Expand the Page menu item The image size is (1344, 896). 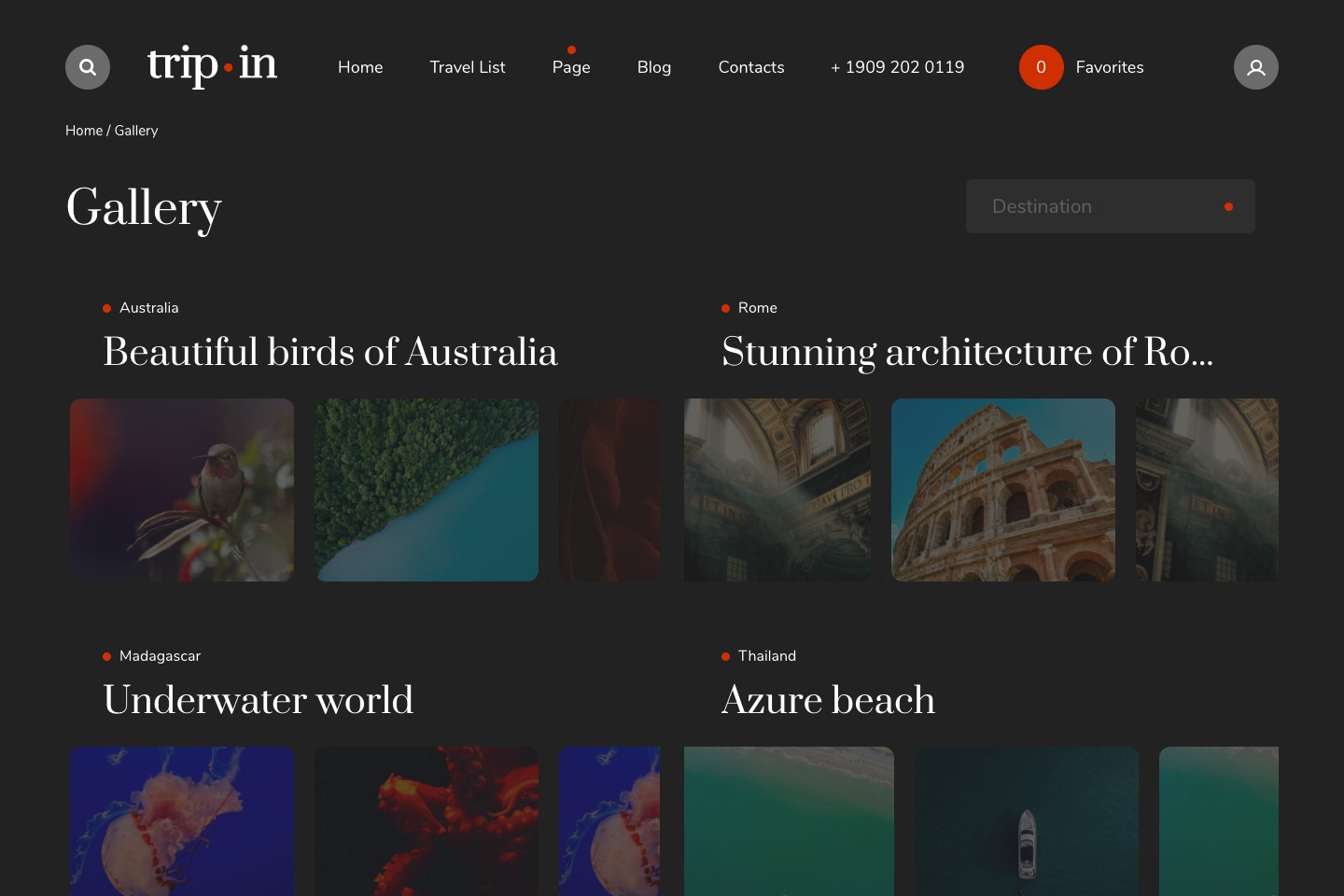(571, 66)
